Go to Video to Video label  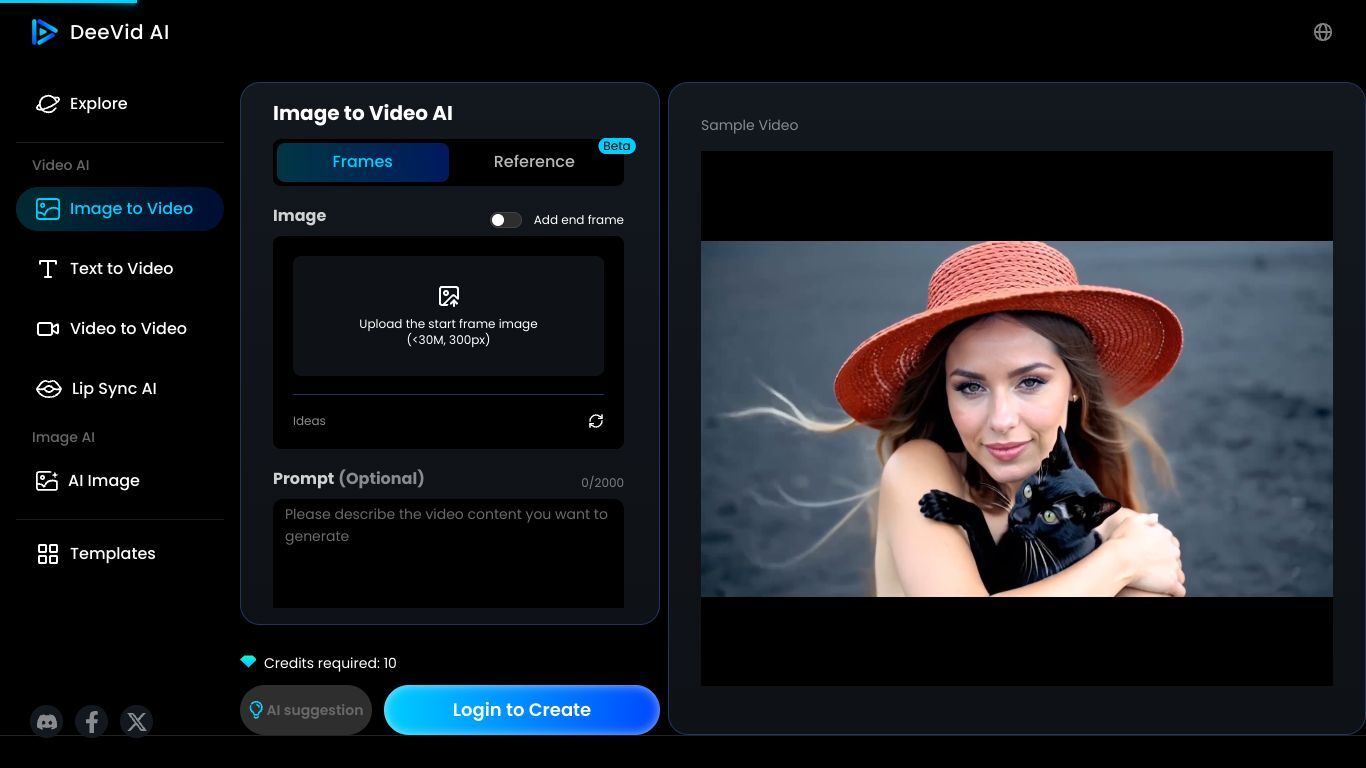128,329
